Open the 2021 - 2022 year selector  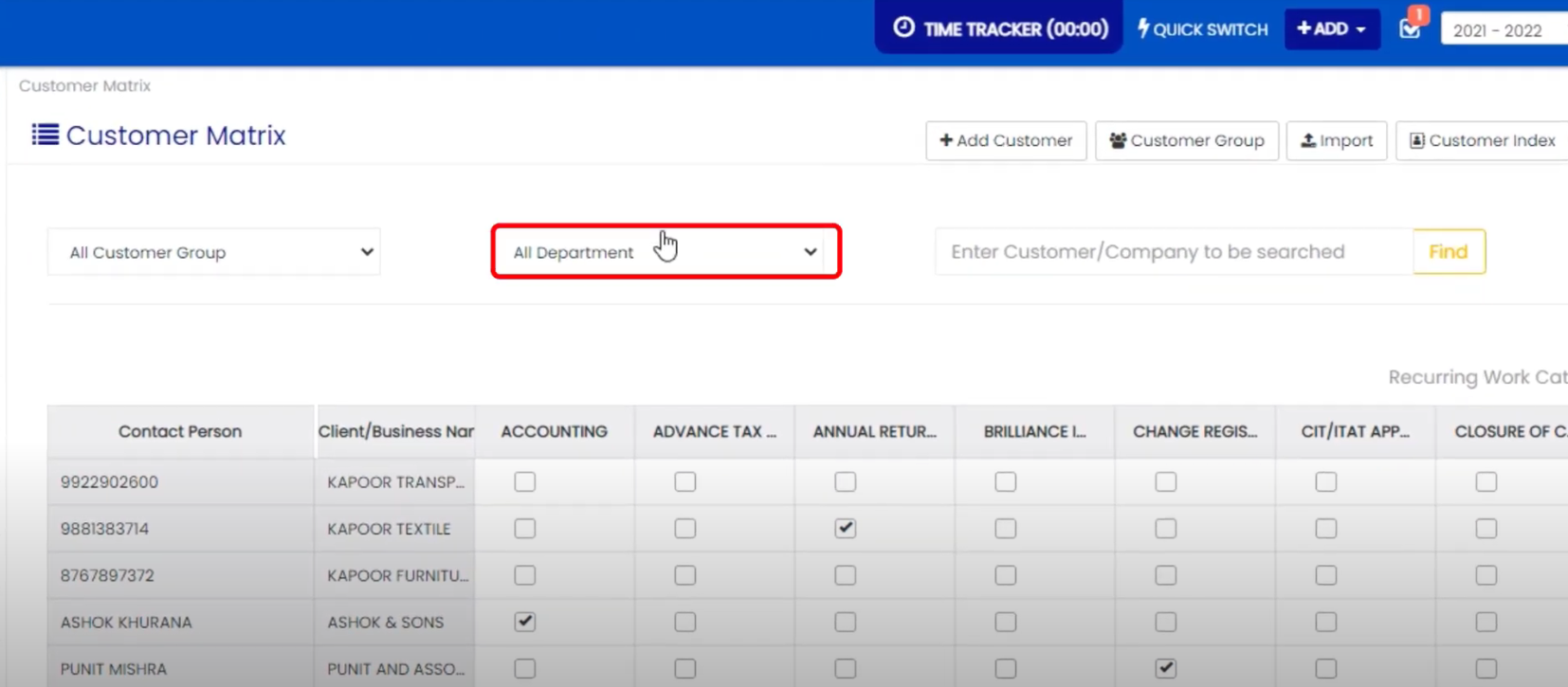point(1504,30)
